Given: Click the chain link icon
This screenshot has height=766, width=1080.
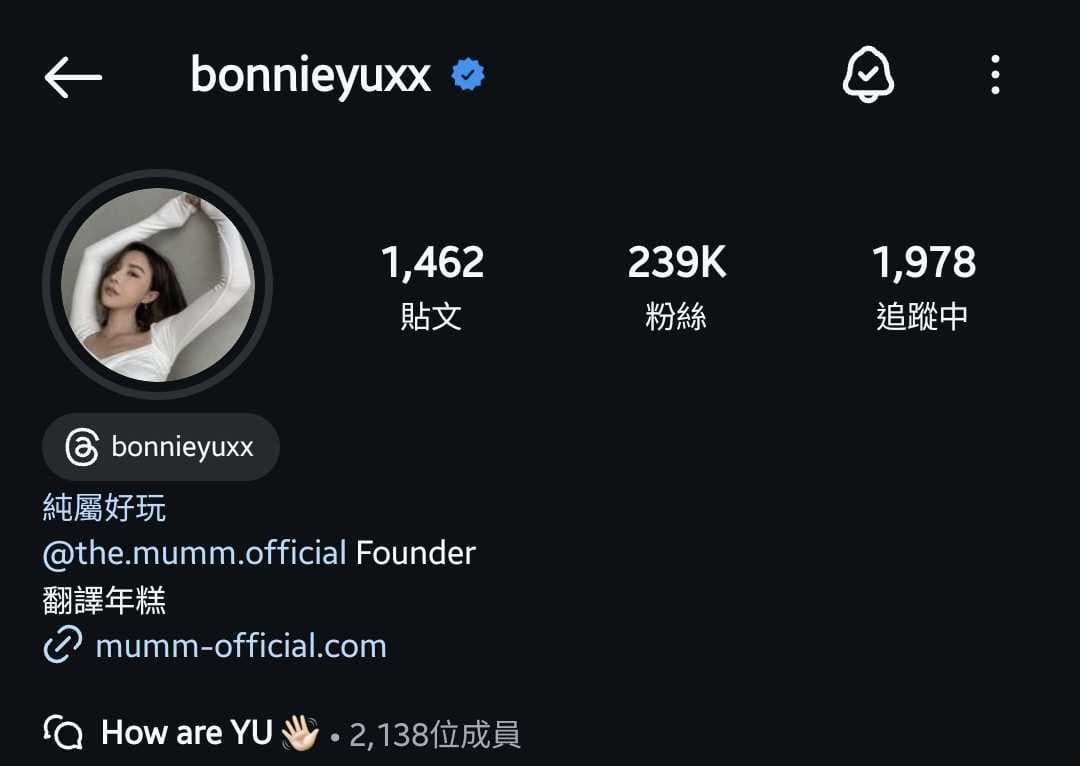Looking at the screenshot, I should pyautogui.click(x=63, y=645).
